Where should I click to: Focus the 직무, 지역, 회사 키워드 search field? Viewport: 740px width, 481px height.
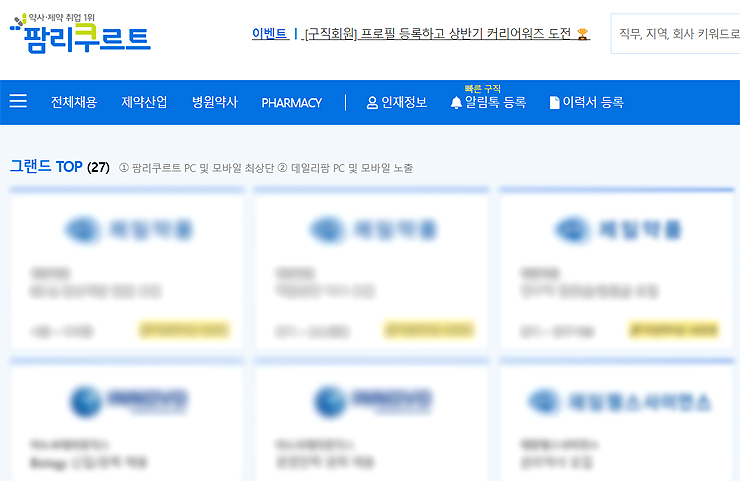coord(675,34)
